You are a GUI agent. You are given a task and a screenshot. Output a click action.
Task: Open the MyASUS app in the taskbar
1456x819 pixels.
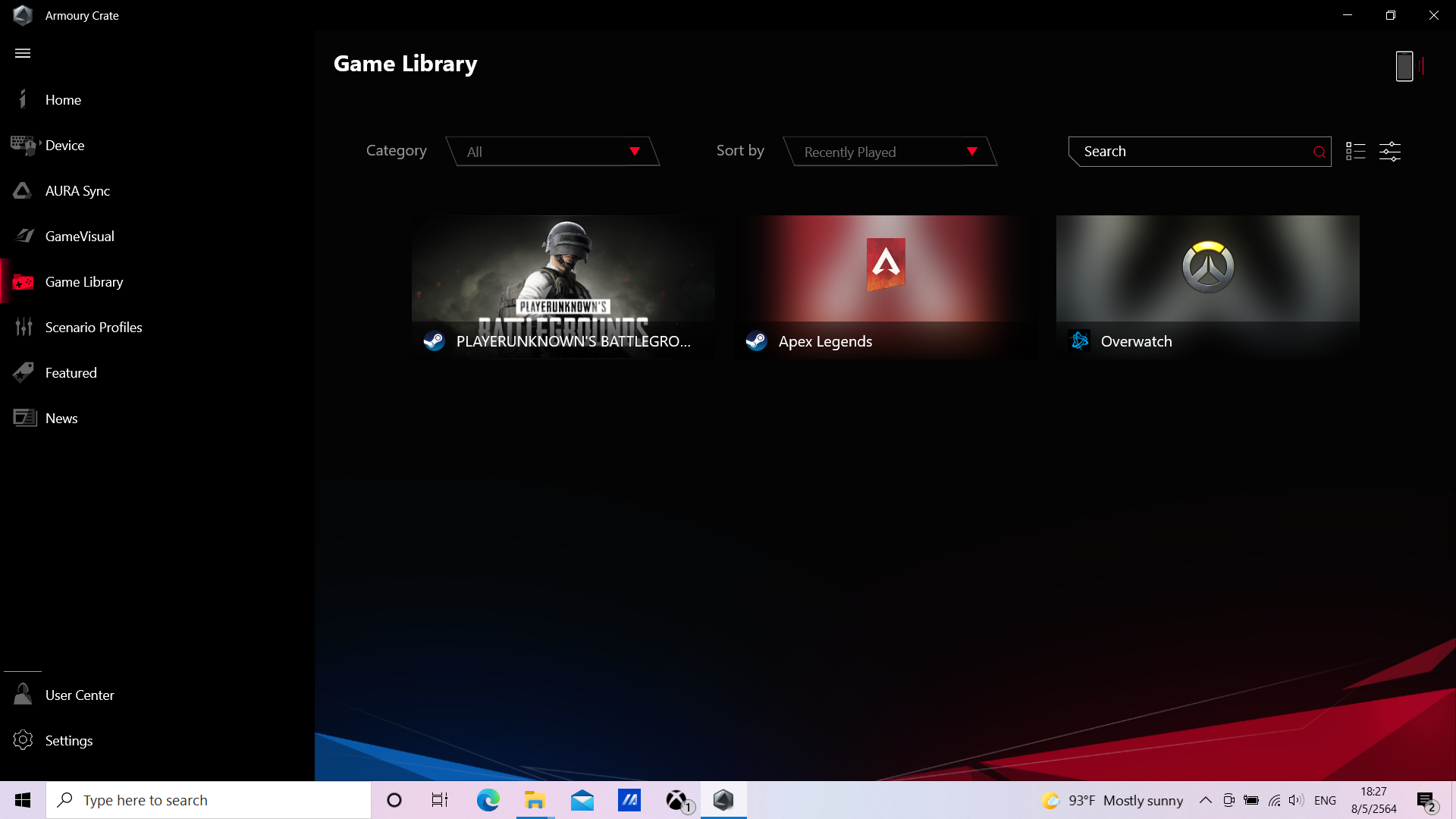629,800
